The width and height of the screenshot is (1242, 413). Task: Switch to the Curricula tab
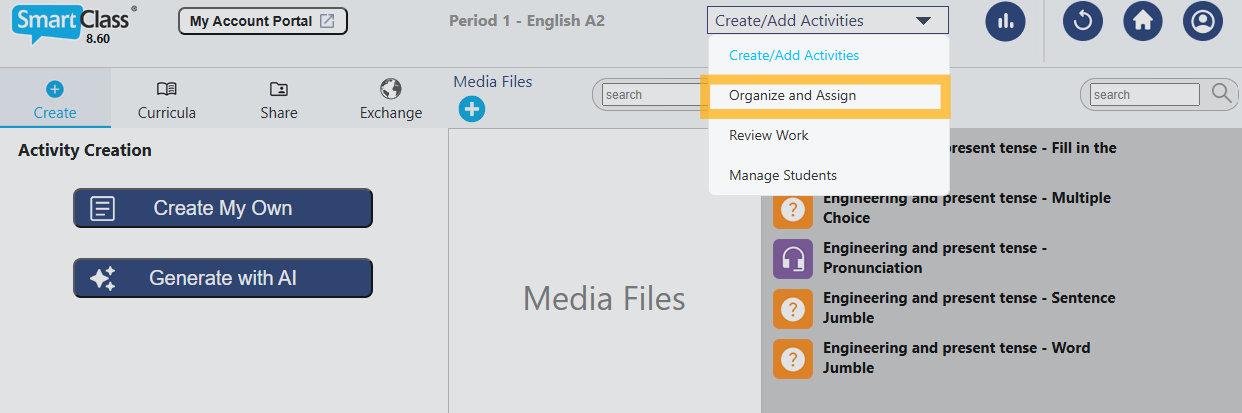pos(167,100)
